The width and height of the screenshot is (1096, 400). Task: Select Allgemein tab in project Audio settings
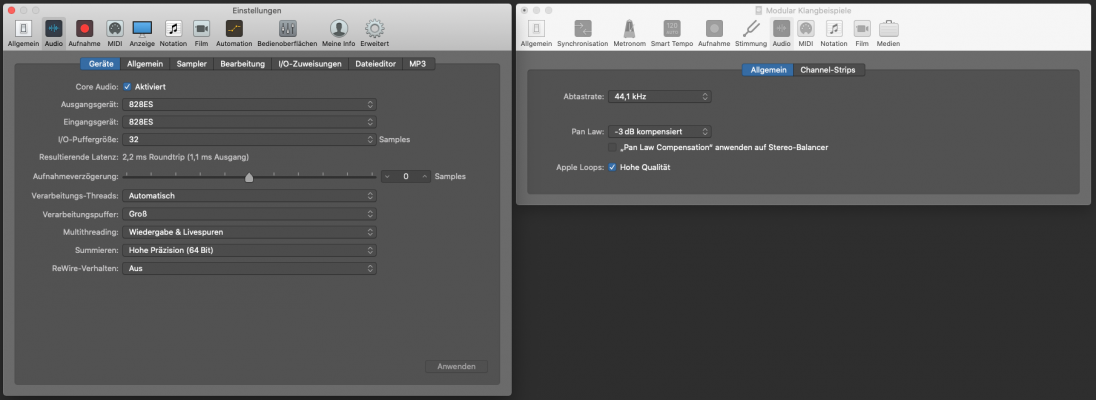coord(768,70)
